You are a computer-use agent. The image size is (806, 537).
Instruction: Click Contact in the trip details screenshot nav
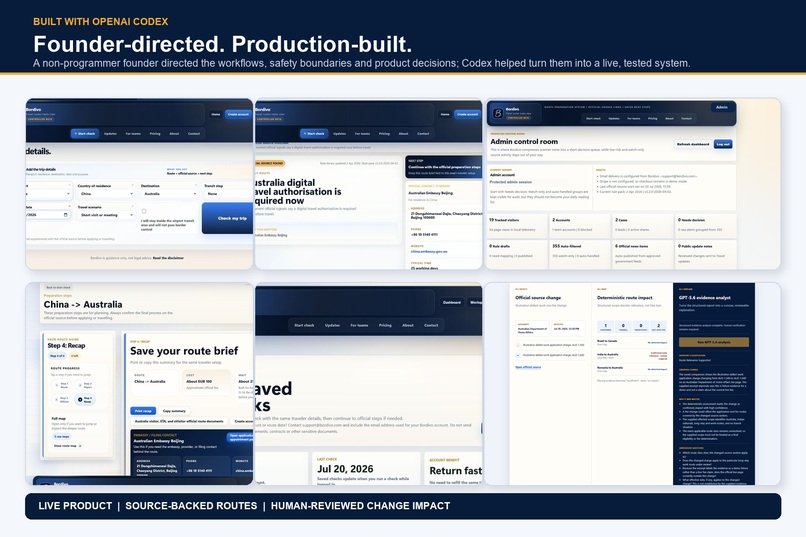click(x=194, y=134)
